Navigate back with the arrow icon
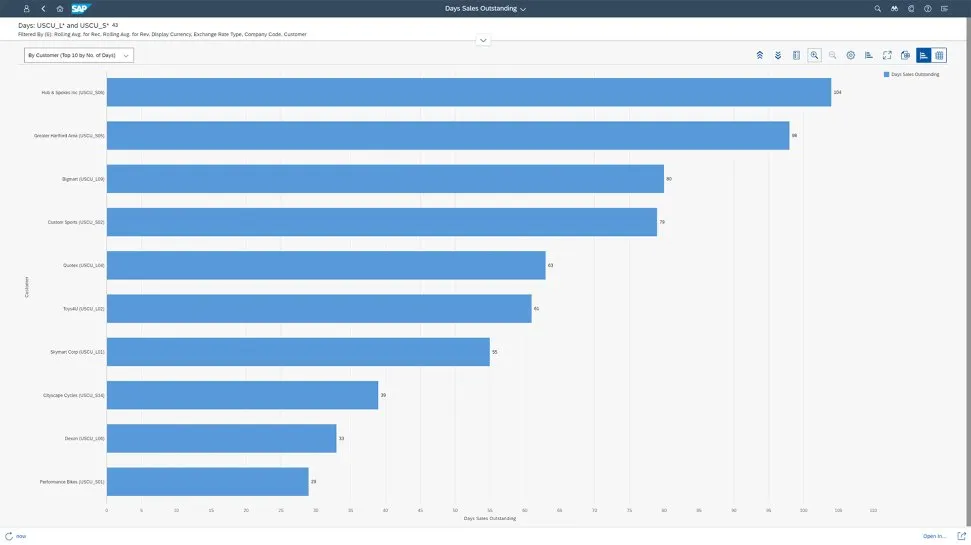 (x=43, y=8)
